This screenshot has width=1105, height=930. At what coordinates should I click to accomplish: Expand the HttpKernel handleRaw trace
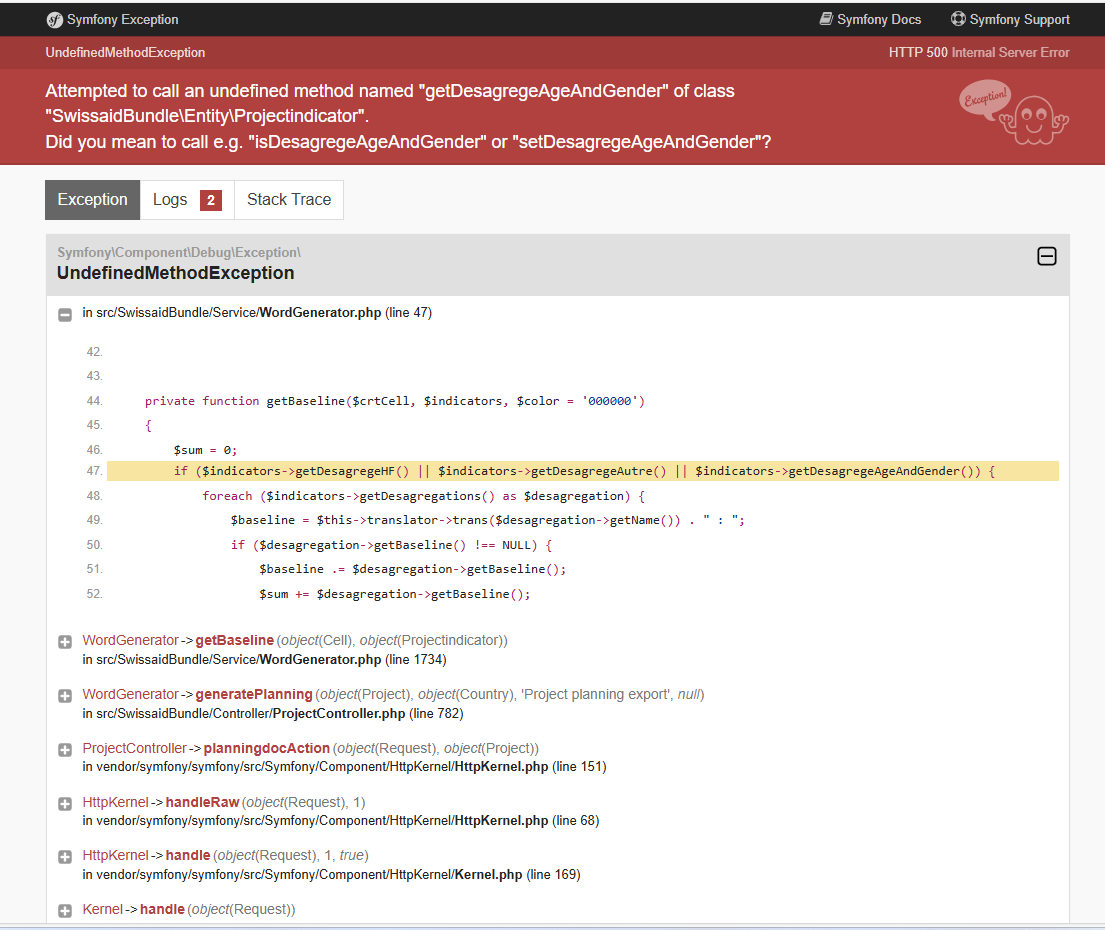tap(65, 804)
